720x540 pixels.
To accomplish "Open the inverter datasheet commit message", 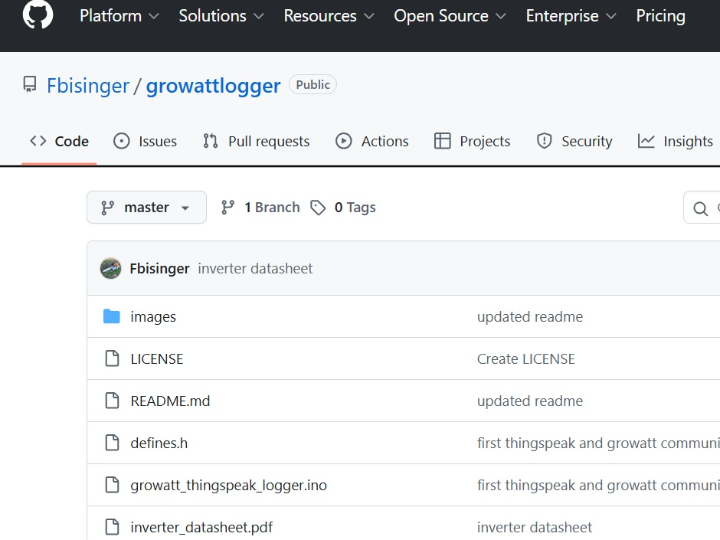I will (255, 268).
